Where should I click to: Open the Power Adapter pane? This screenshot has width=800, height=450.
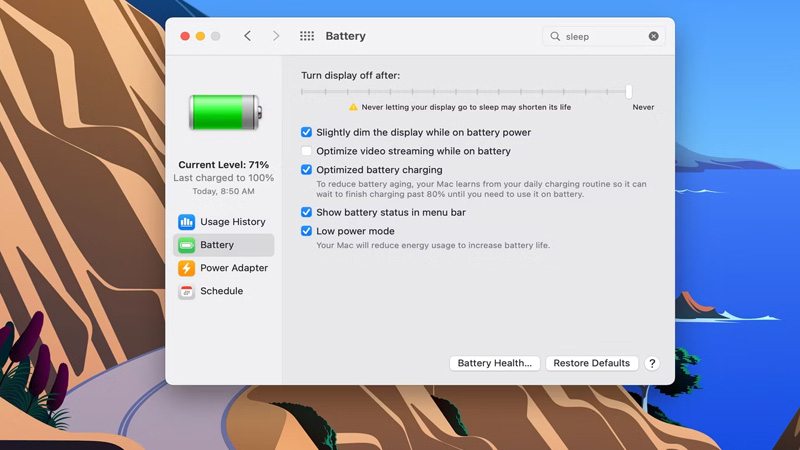(233, 268)
